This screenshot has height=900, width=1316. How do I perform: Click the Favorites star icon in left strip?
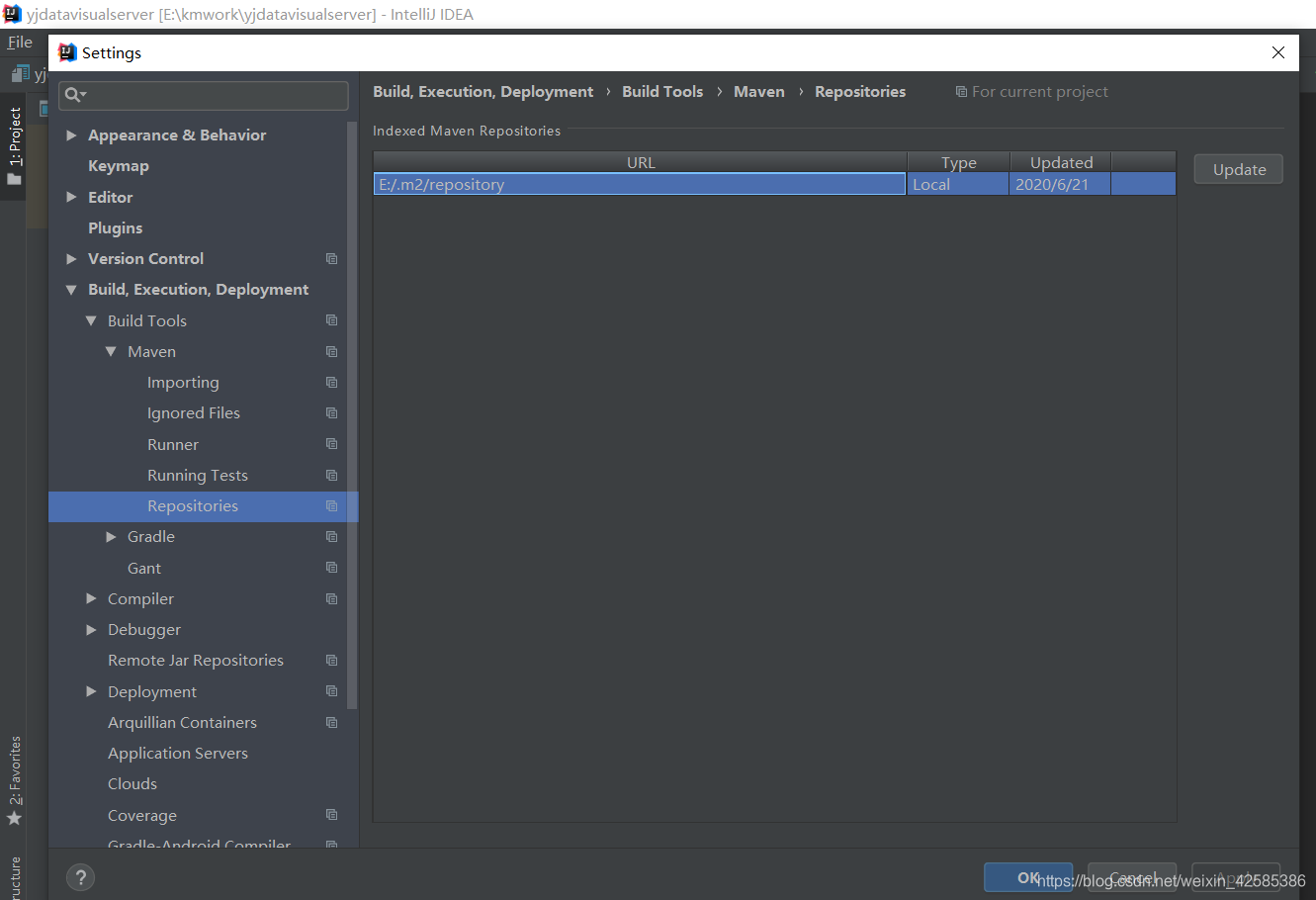point(14,818)
